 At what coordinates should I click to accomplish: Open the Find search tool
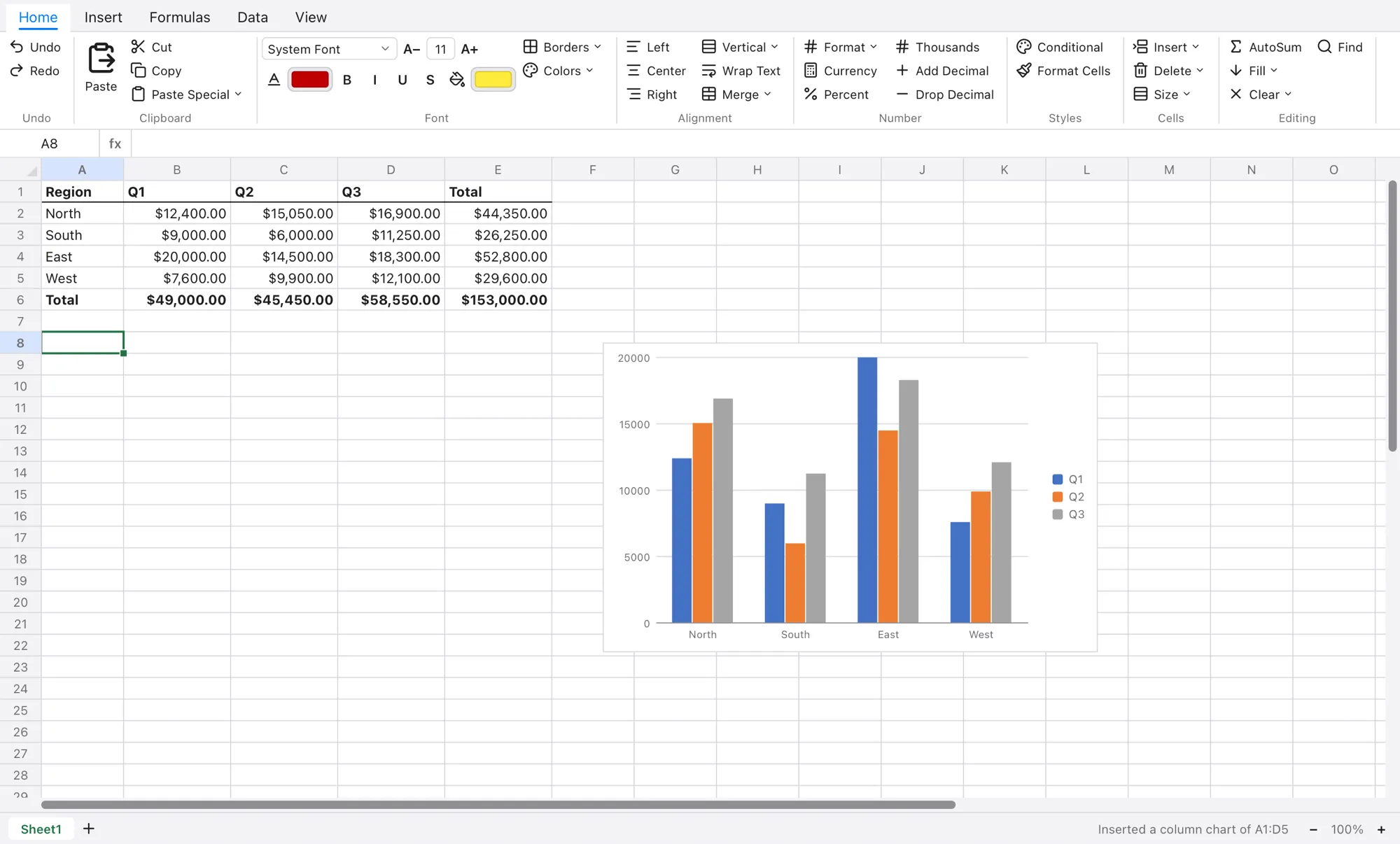tap(1340, 47)
